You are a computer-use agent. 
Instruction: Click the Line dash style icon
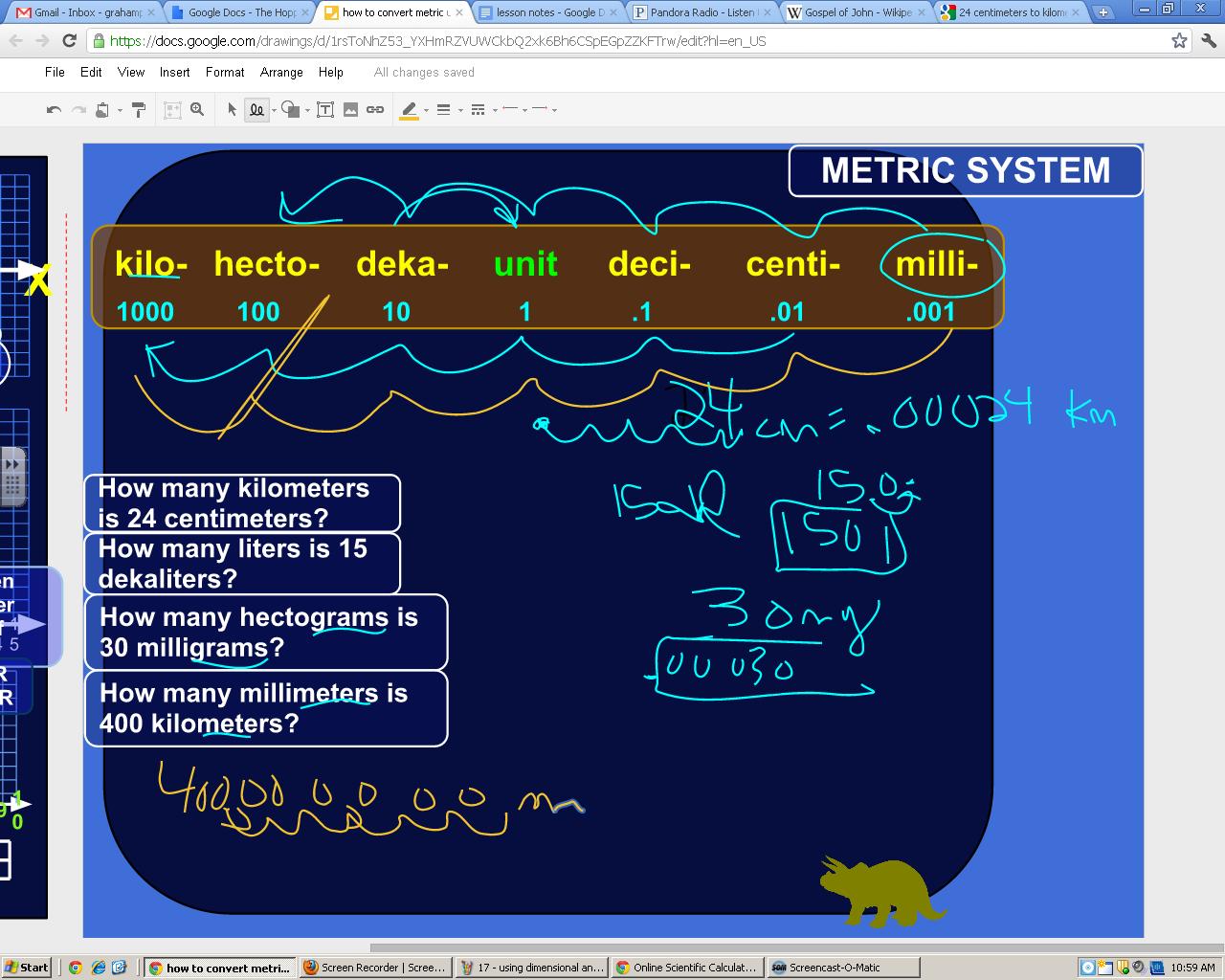478,110
